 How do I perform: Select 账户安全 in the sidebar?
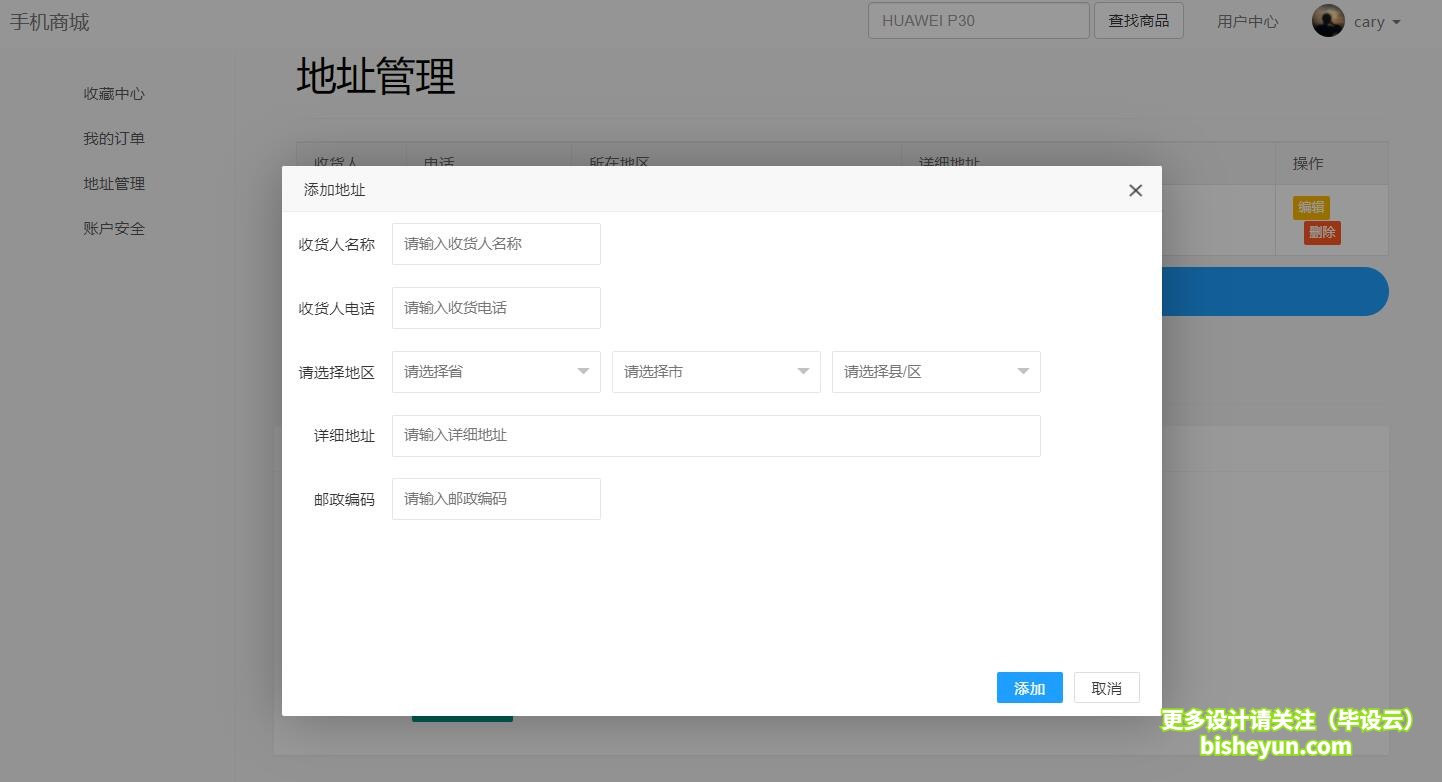tap(114, 229)
